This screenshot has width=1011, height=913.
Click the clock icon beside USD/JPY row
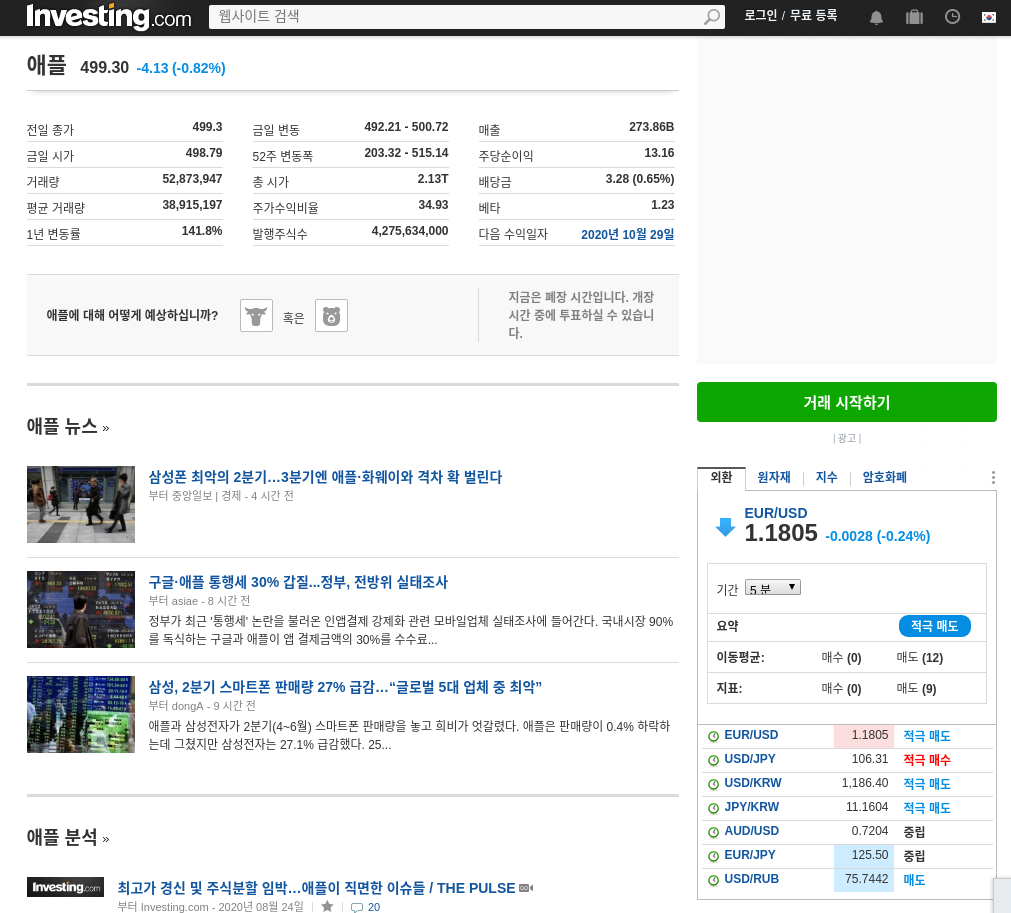point(713,760)
